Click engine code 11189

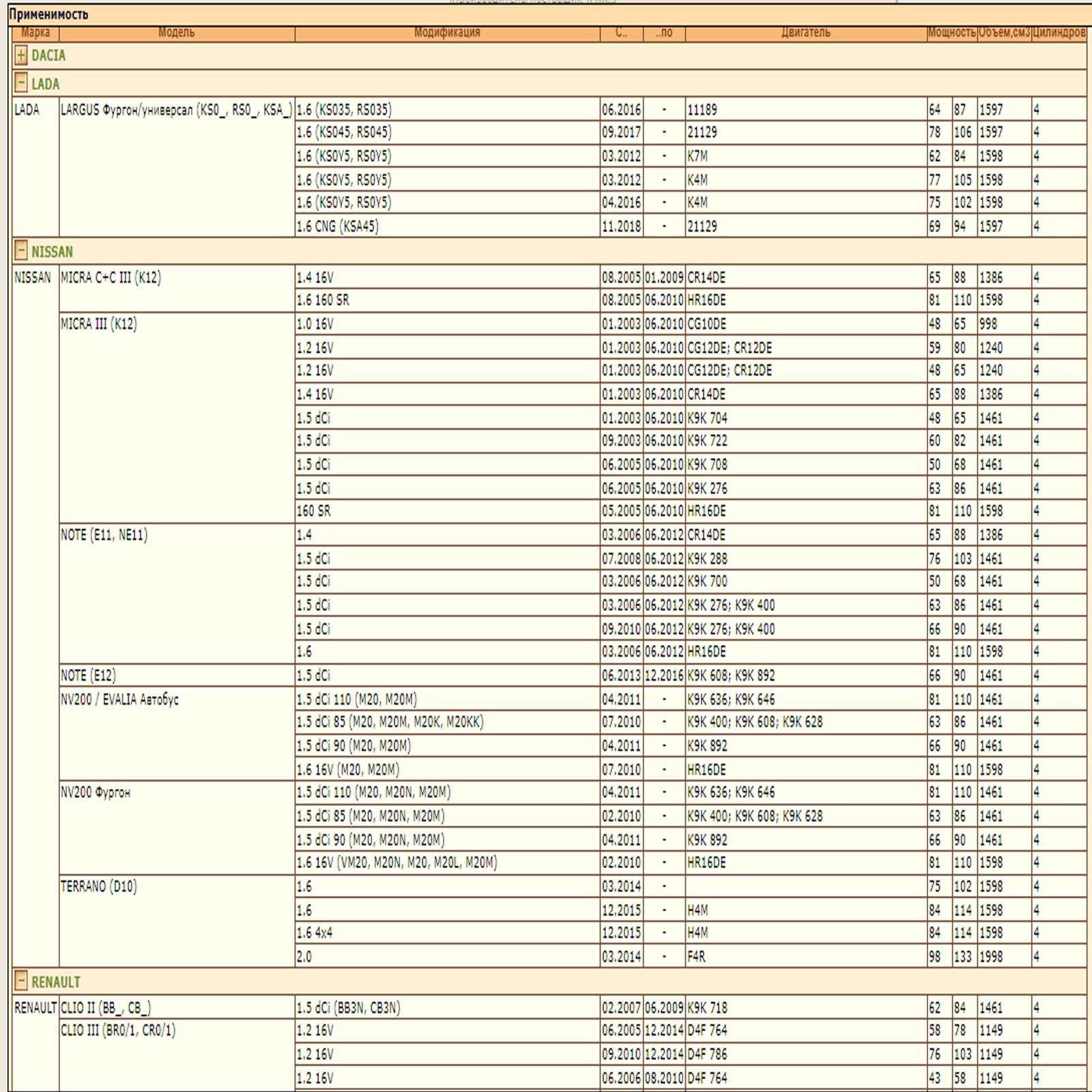point(702,110)
